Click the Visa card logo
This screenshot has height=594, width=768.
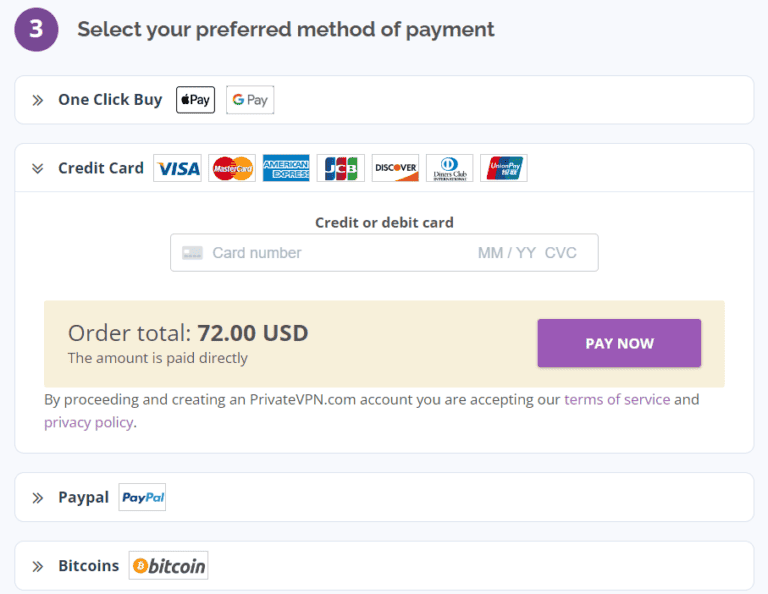(x=178, y=168)
